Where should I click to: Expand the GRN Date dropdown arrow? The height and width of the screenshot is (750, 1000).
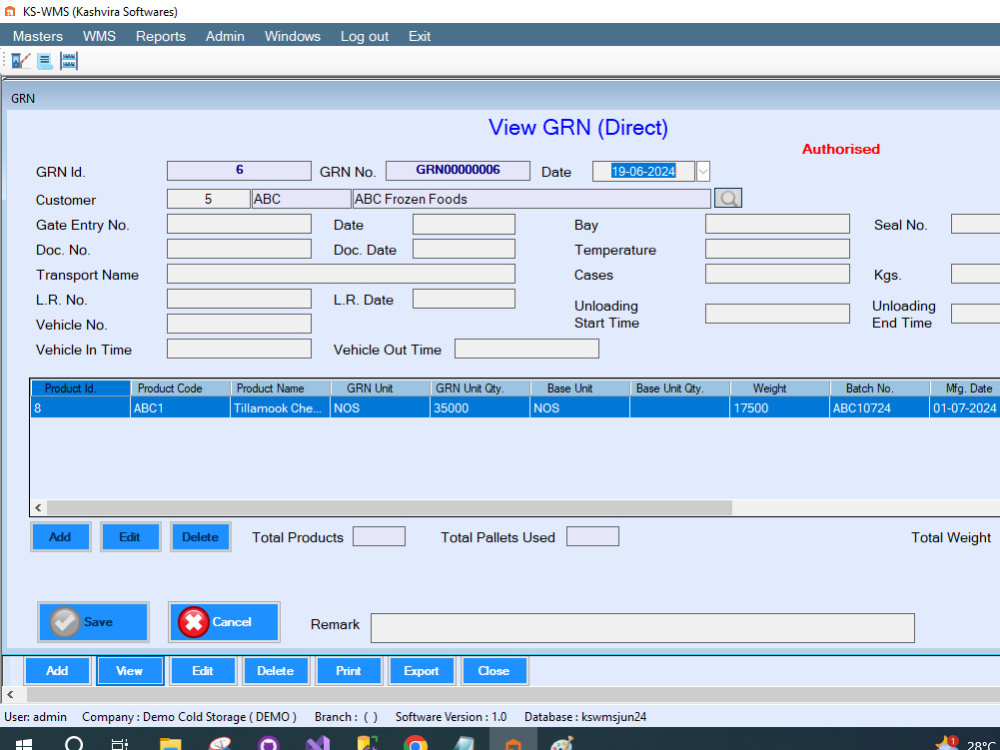coord(703,171)
